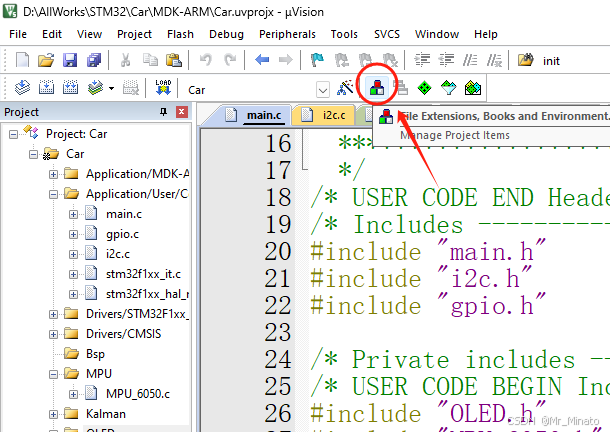Expand the gpio.c tree node
This screenshot has height=432, width=610.
click(73, 234)
